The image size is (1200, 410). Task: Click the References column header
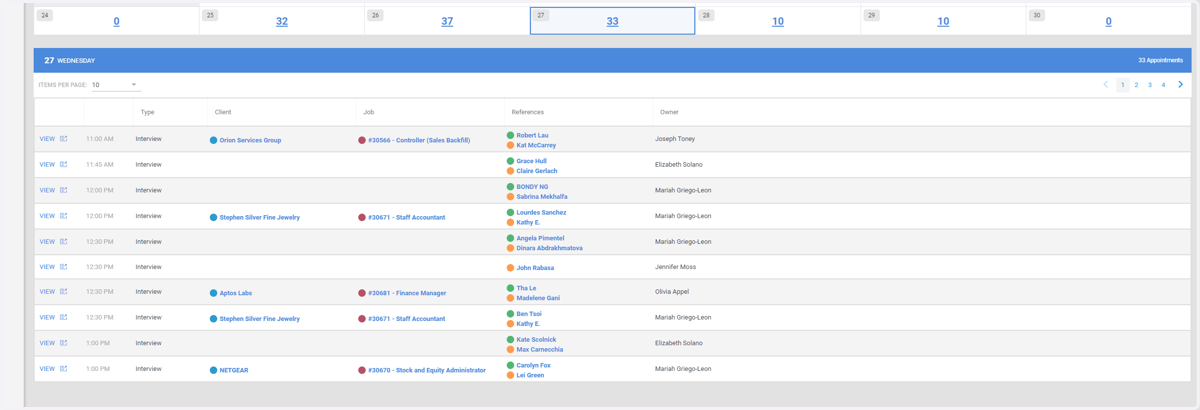527,112
